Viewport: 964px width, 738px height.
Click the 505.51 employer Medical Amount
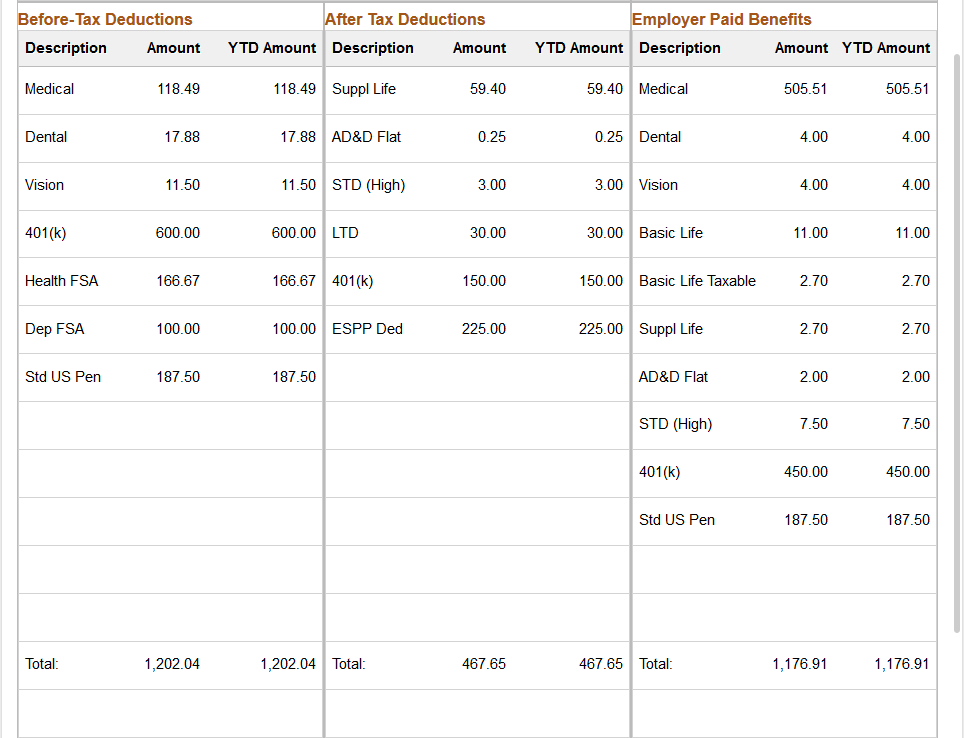pos(805,89)
